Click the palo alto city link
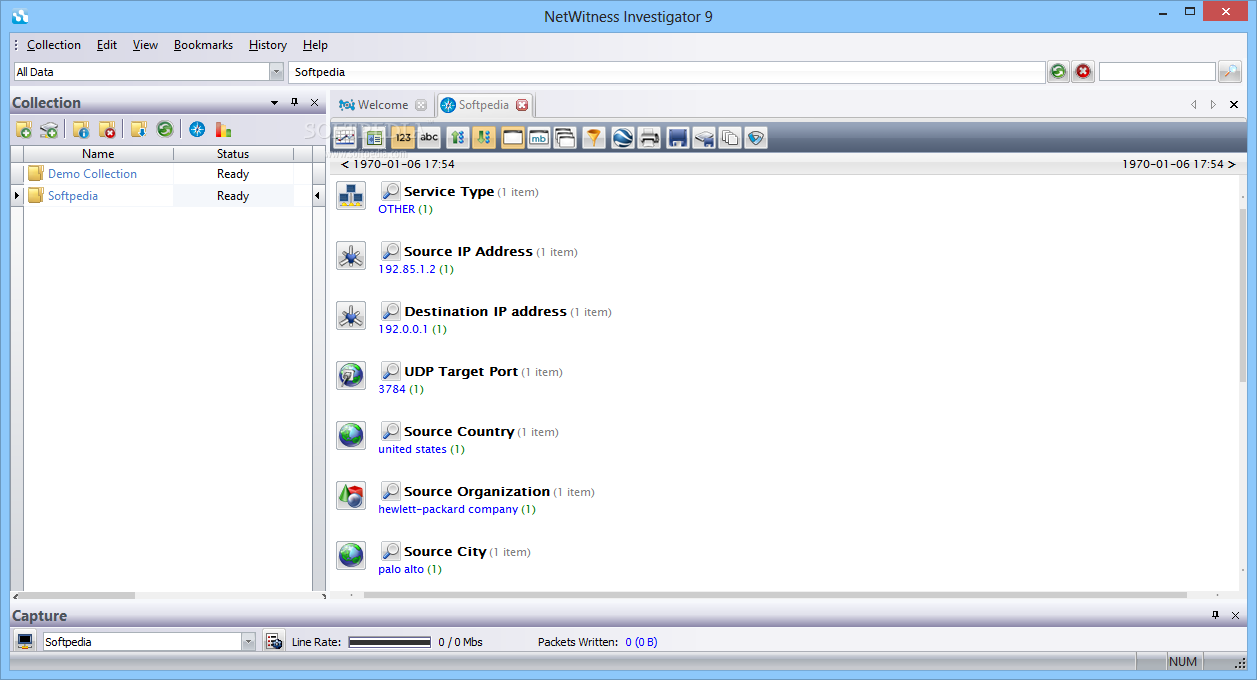1257x680 pixels. (401, 569)
